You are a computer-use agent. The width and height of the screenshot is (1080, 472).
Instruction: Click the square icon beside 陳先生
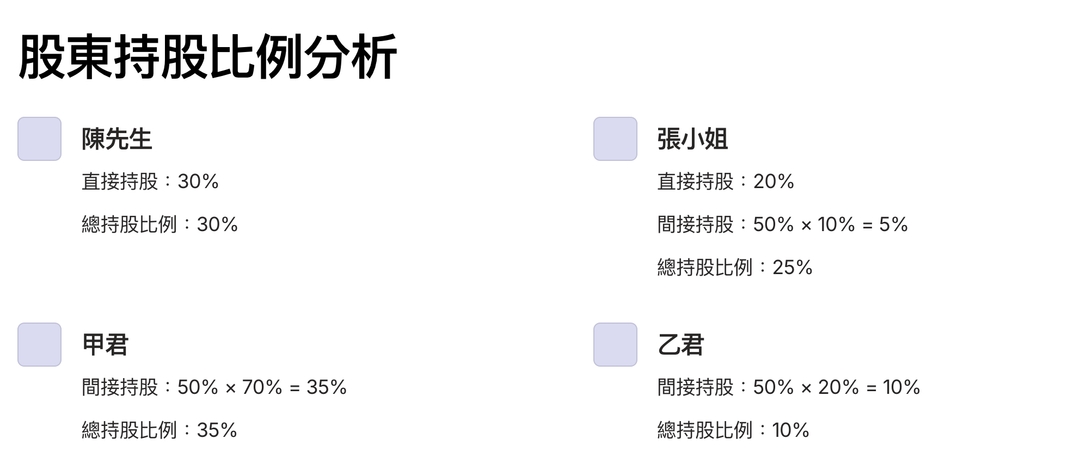[x=40, y=139]
